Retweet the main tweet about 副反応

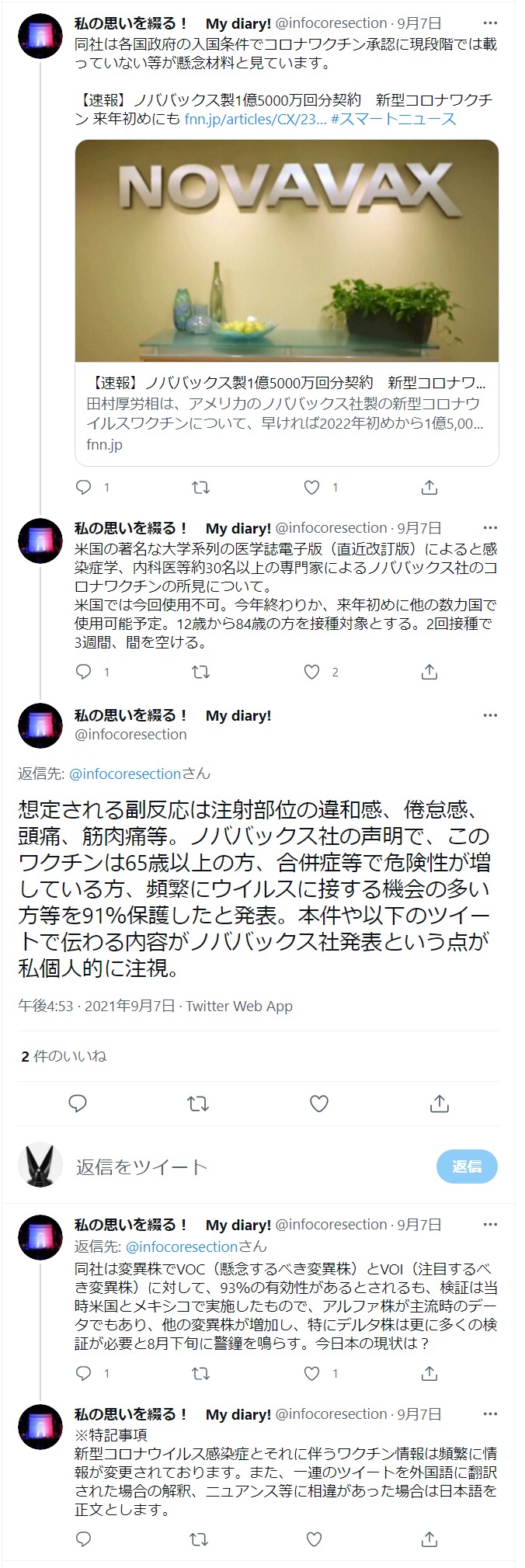click(198, 1103)
